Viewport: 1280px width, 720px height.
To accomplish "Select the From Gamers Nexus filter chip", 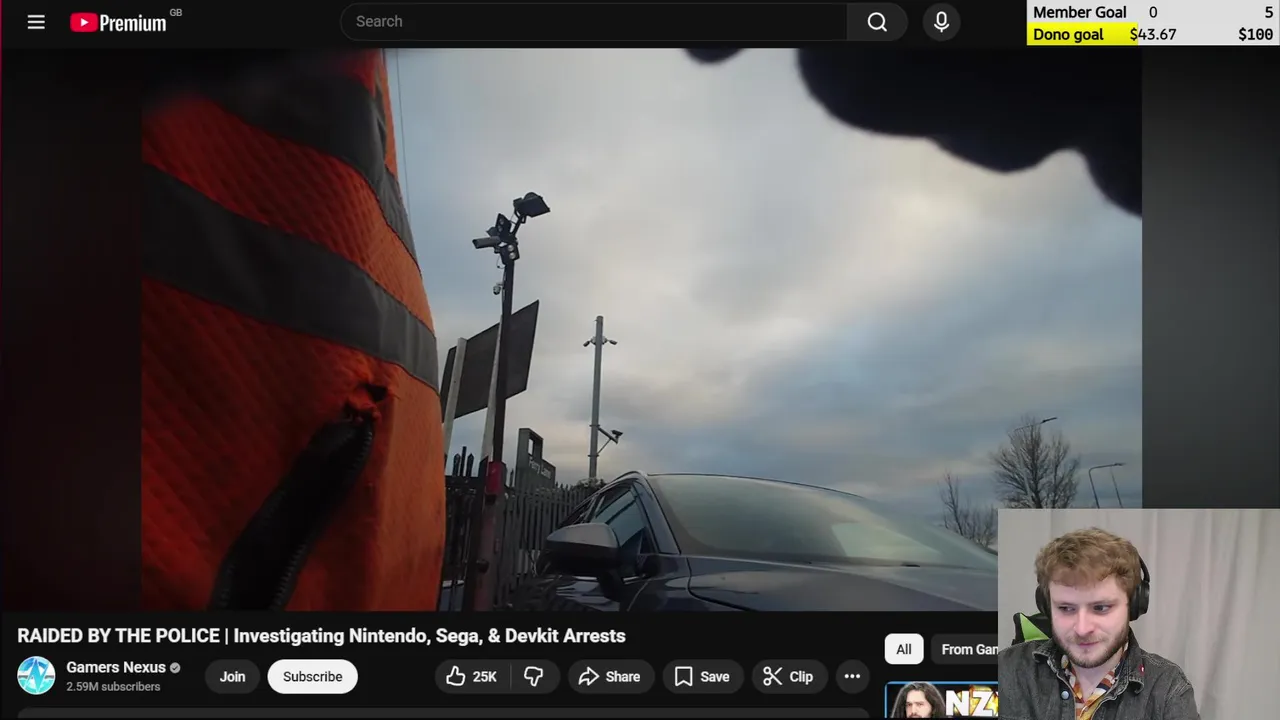I will pyautogui.click(x=965, y=649).
